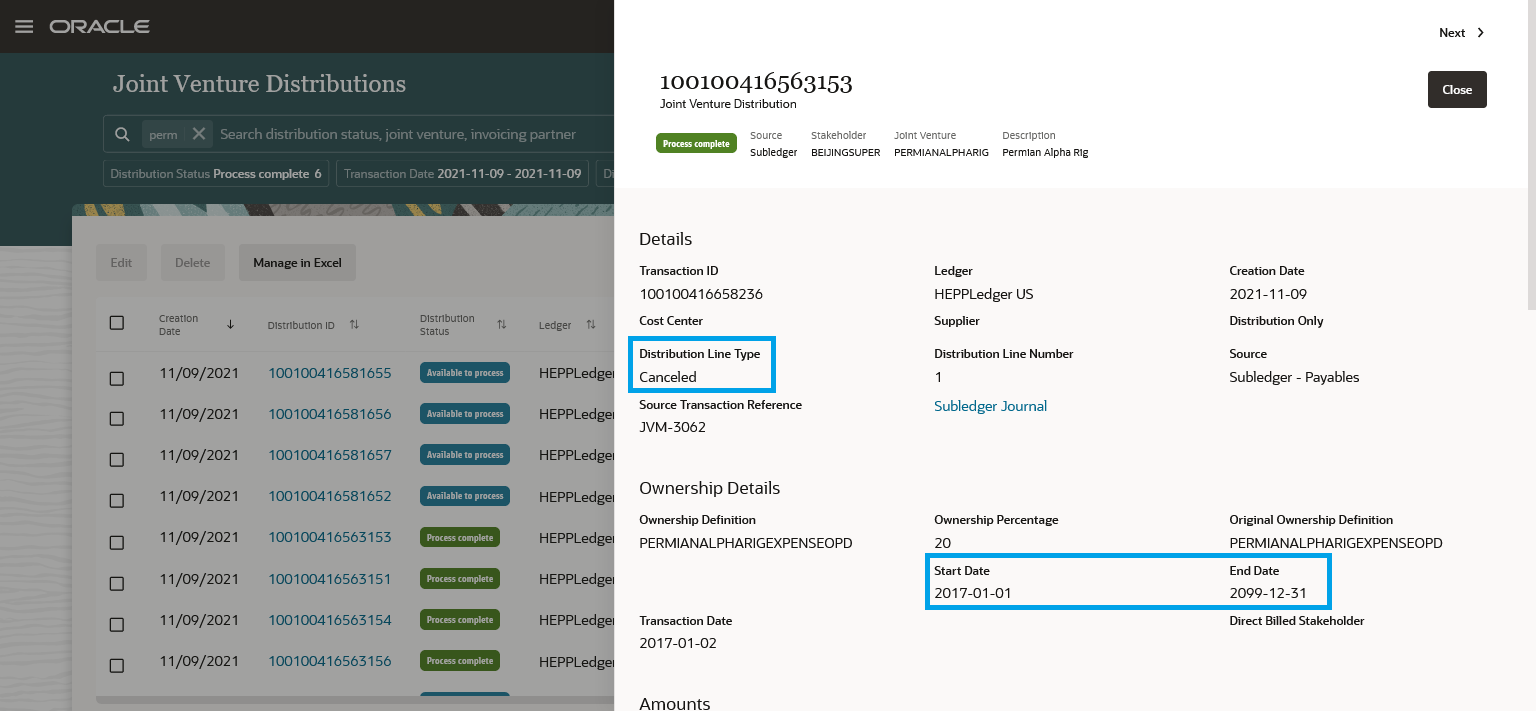This screenshot has height=711, width=1536.
Task: Check the row for distribution 100100416581655
Action: [x=117, y=378]
